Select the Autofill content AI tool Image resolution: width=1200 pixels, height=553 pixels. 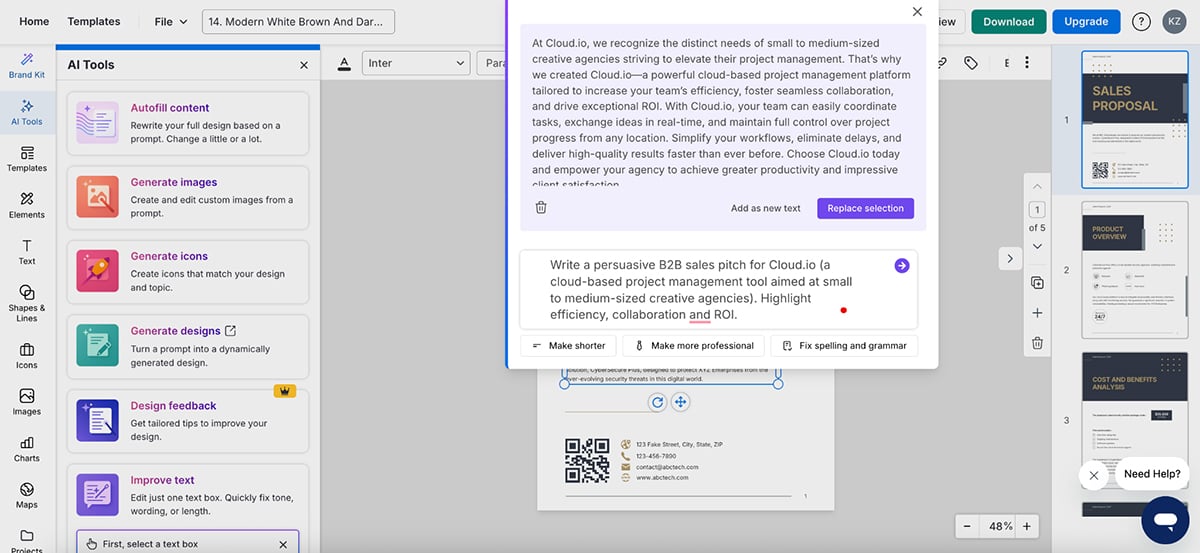pos(188,123)
